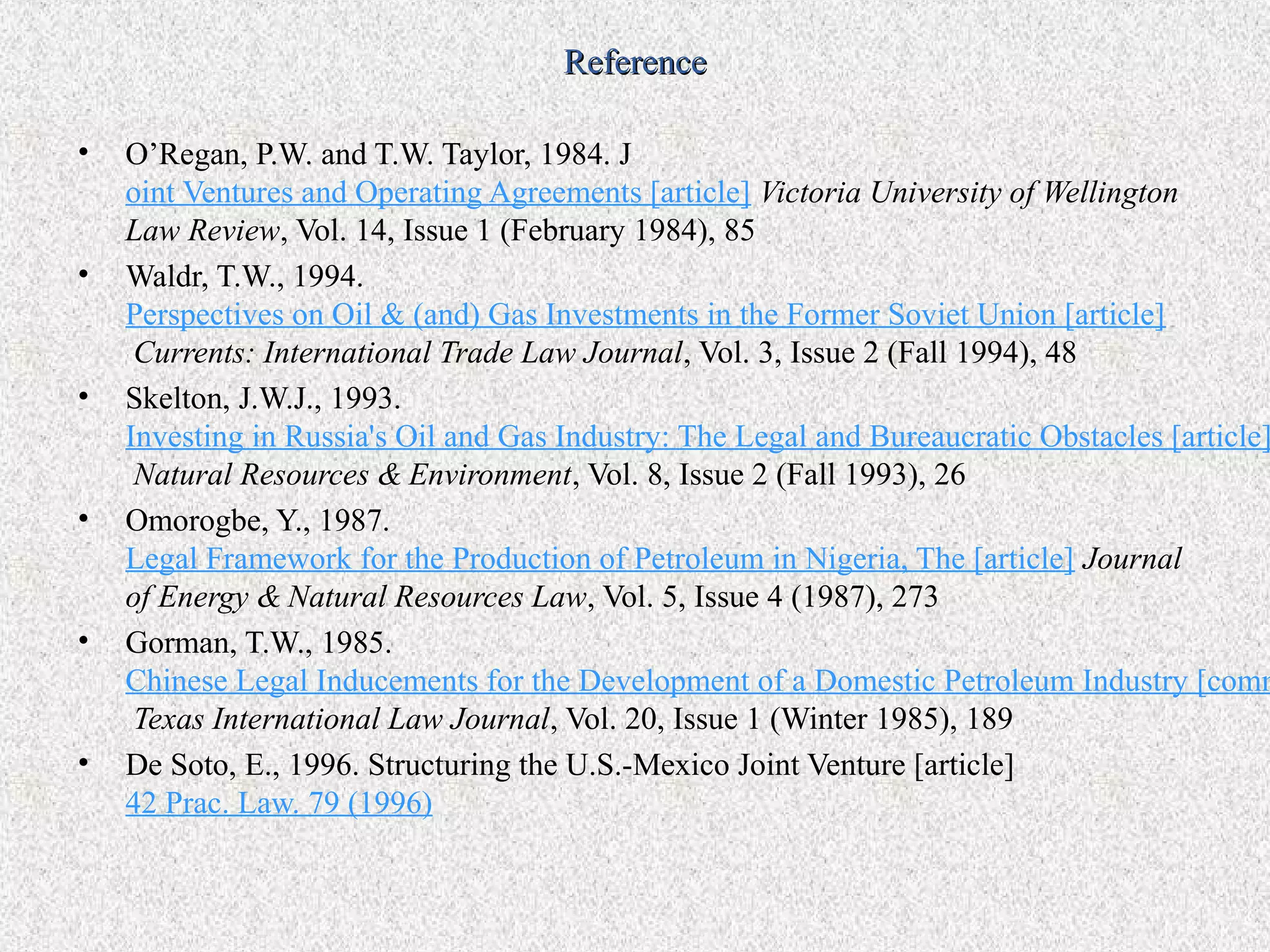Image resolution: width=1270 pixels, height=952 pixels.
Task: Open the Perspectives on Oil & Gas Investments link
Action: click(x=646, y=314)
